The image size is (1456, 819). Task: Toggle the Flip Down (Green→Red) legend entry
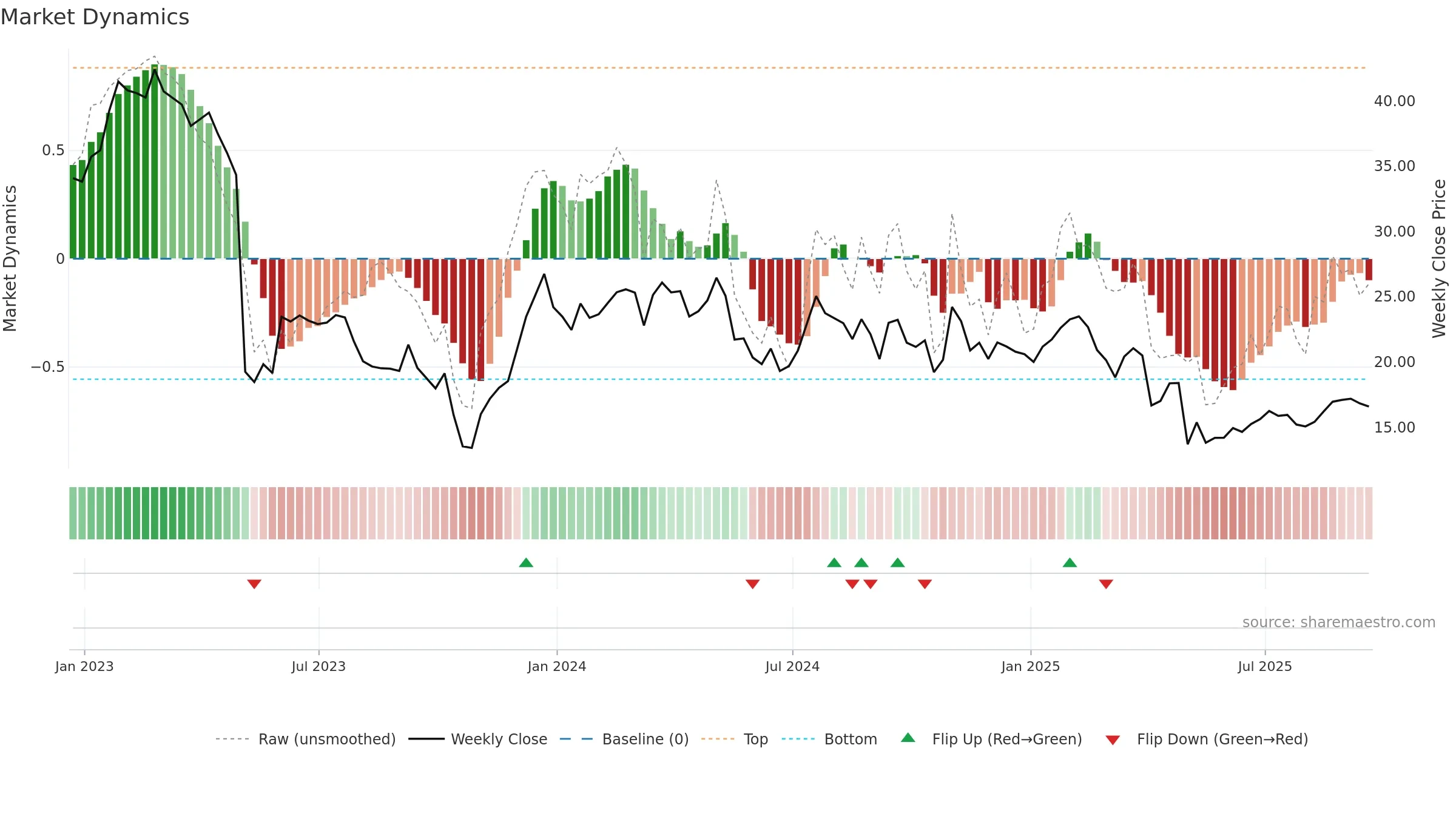tap(1207, 739)
